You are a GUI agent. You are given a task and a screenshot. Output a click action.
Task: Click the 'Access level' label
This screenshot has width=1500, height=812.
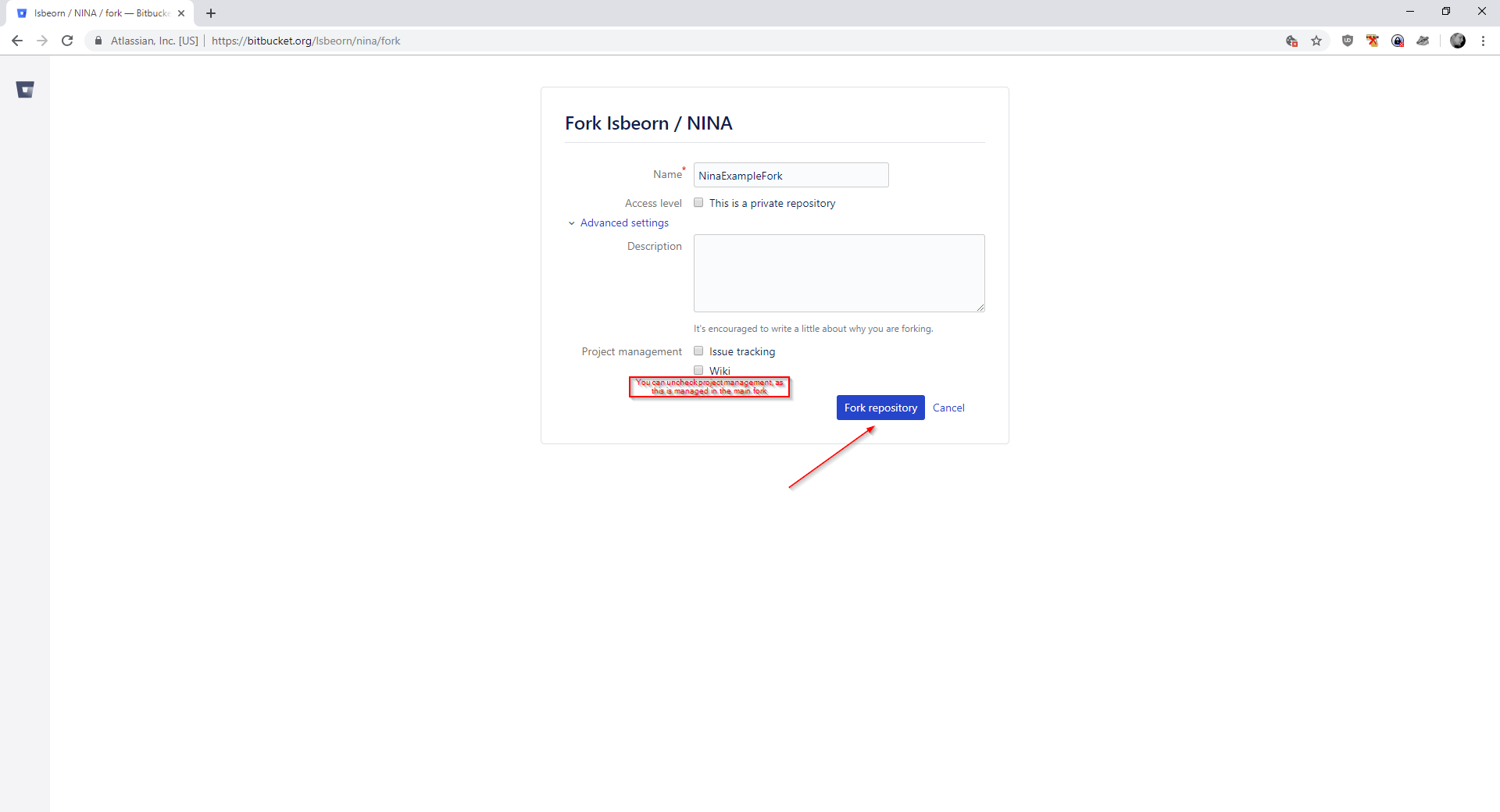(x=653, y=203)
